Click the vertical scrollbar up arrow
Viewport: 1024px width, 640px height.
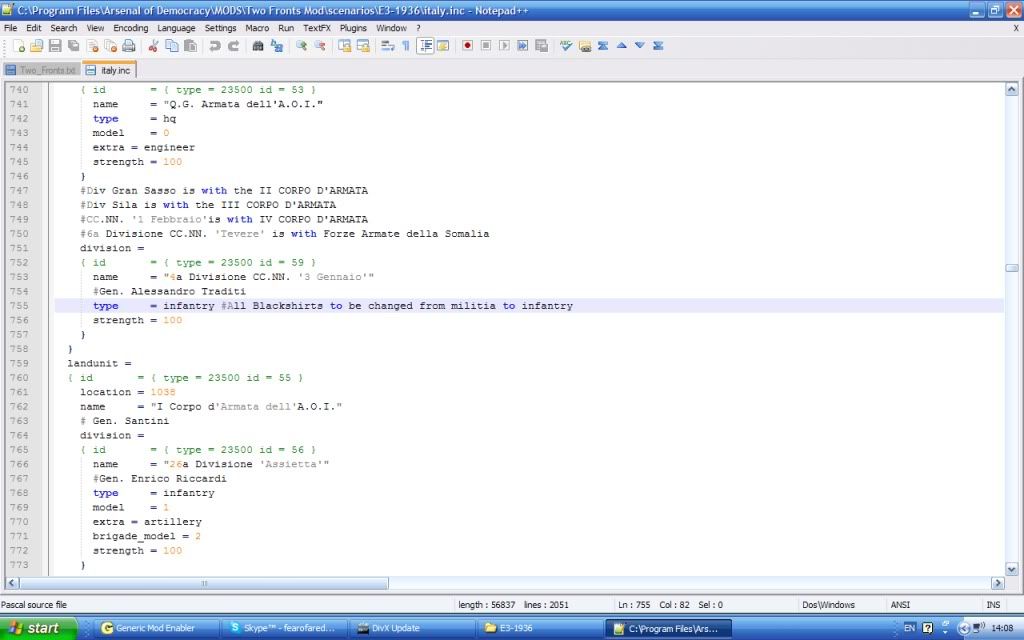pos(1012,89)
